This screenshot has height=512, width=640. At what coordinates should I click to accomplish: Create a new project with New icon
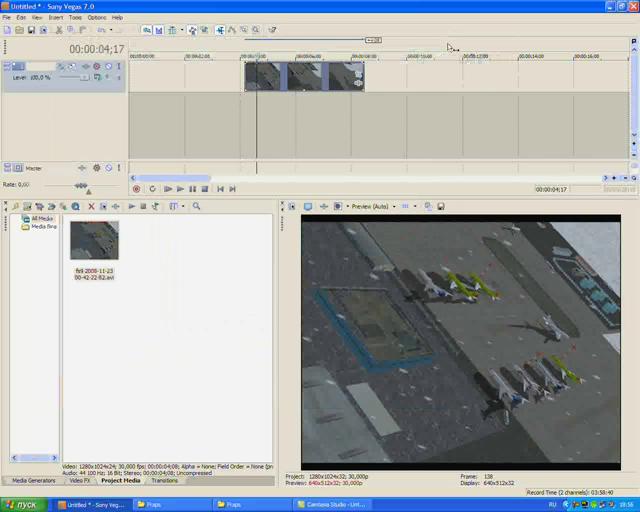coord(7,30)
